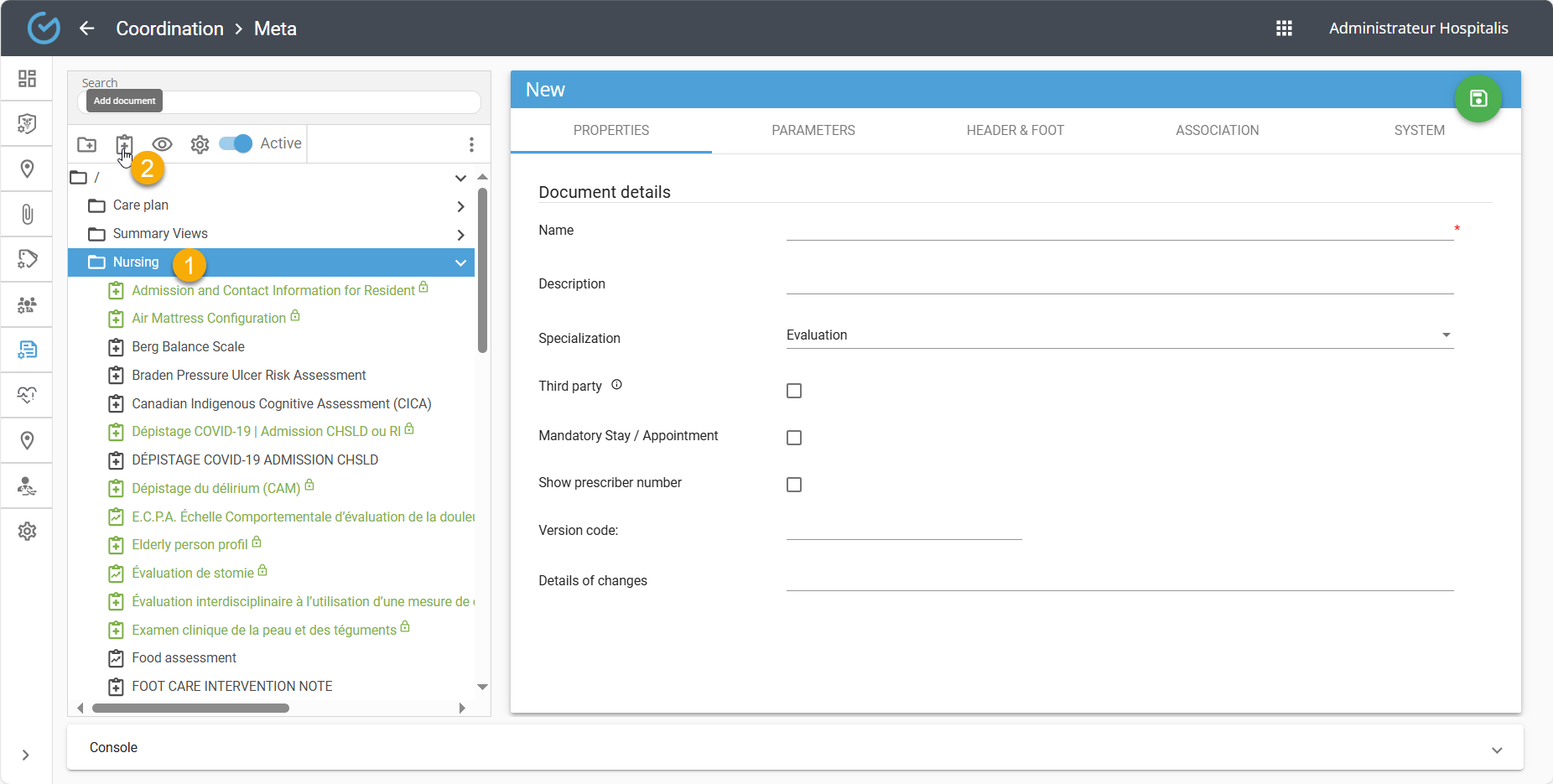Viewport: 1553px width, 784px height.
Task: Expand the Care plan folder
Action: tap(460, 206)
